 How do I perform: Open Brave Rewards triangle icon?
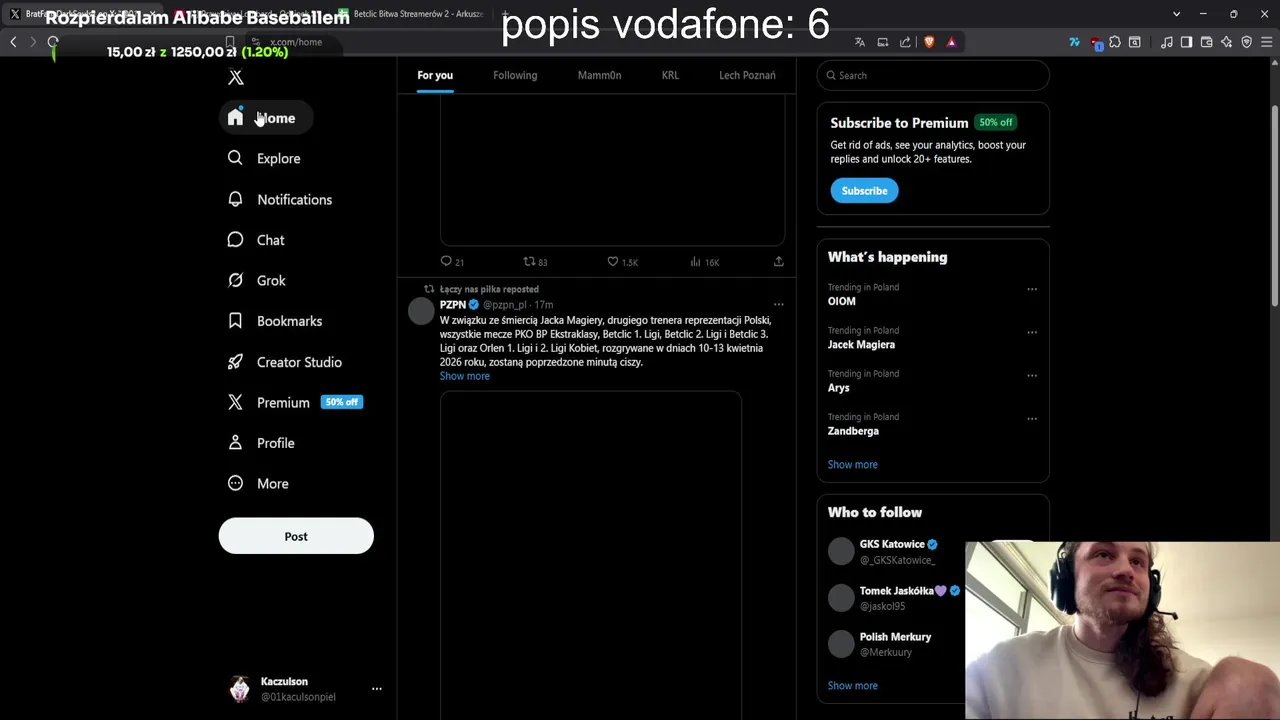pos(951,42)
